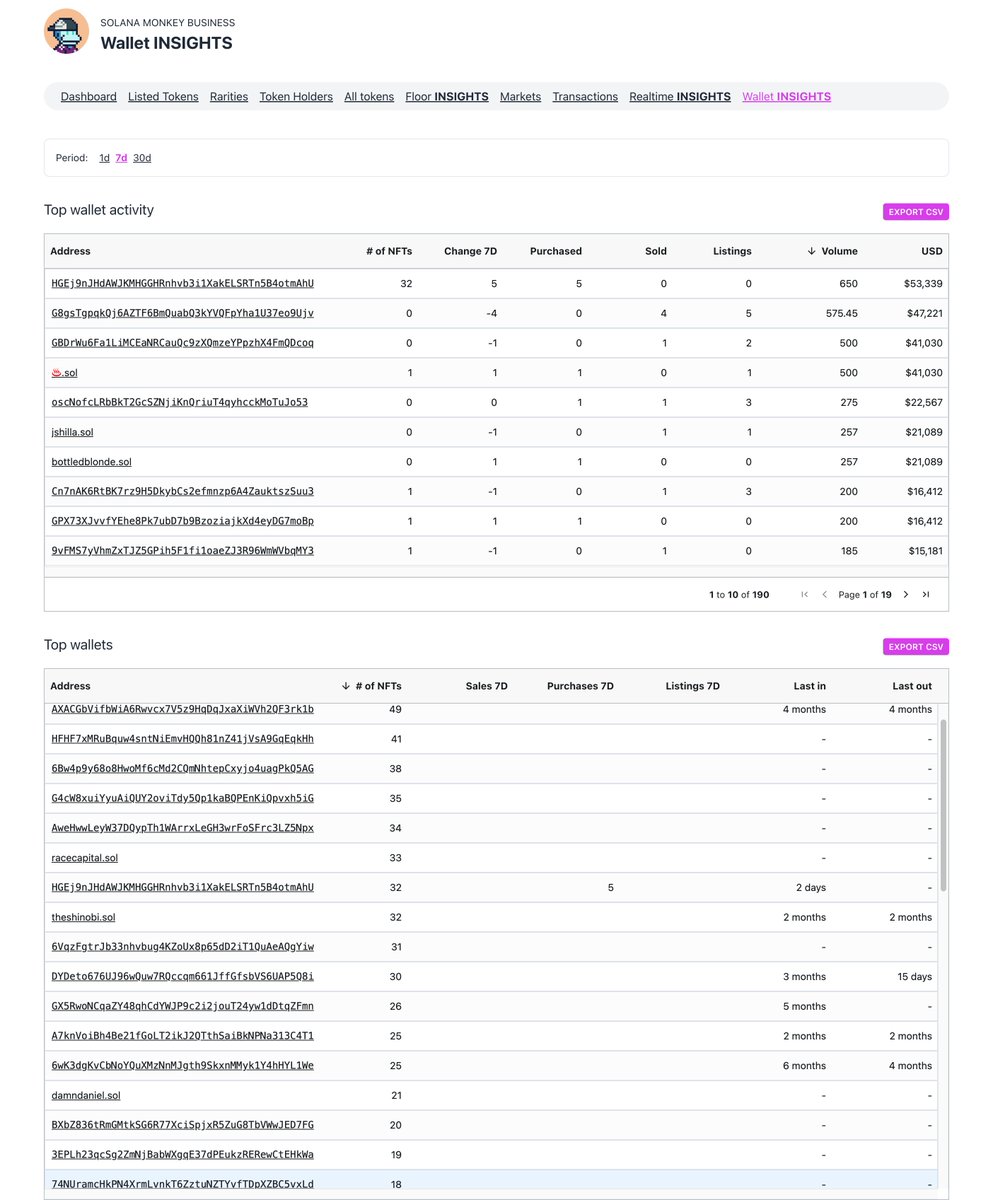
Task: Open the Transactions tab
Action: tap(585, 97)
